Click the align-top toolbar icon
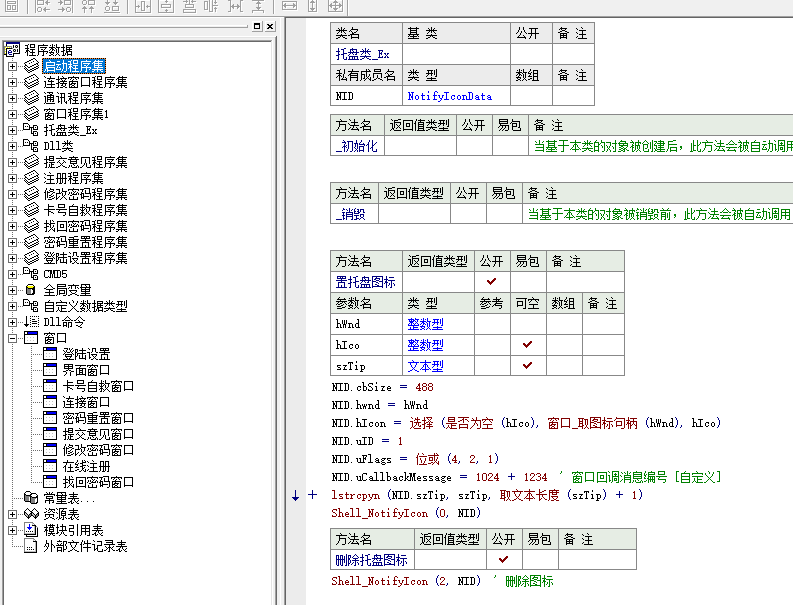The height and width of the screenshot is (605, 793). point(89,6)
